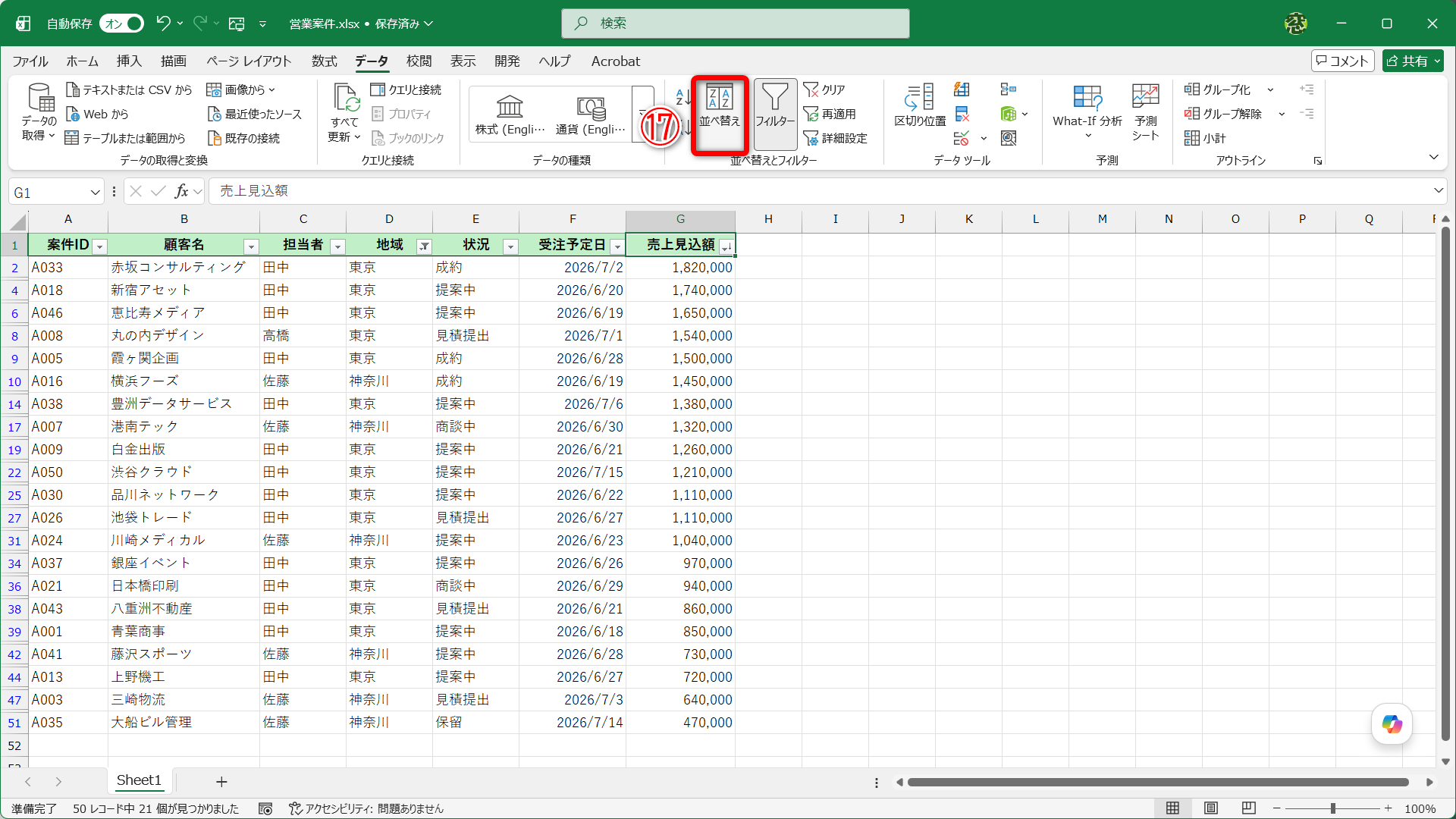
Task: Select cell with 赤坂コンサルティング
Action: click(x=184, y=268)
